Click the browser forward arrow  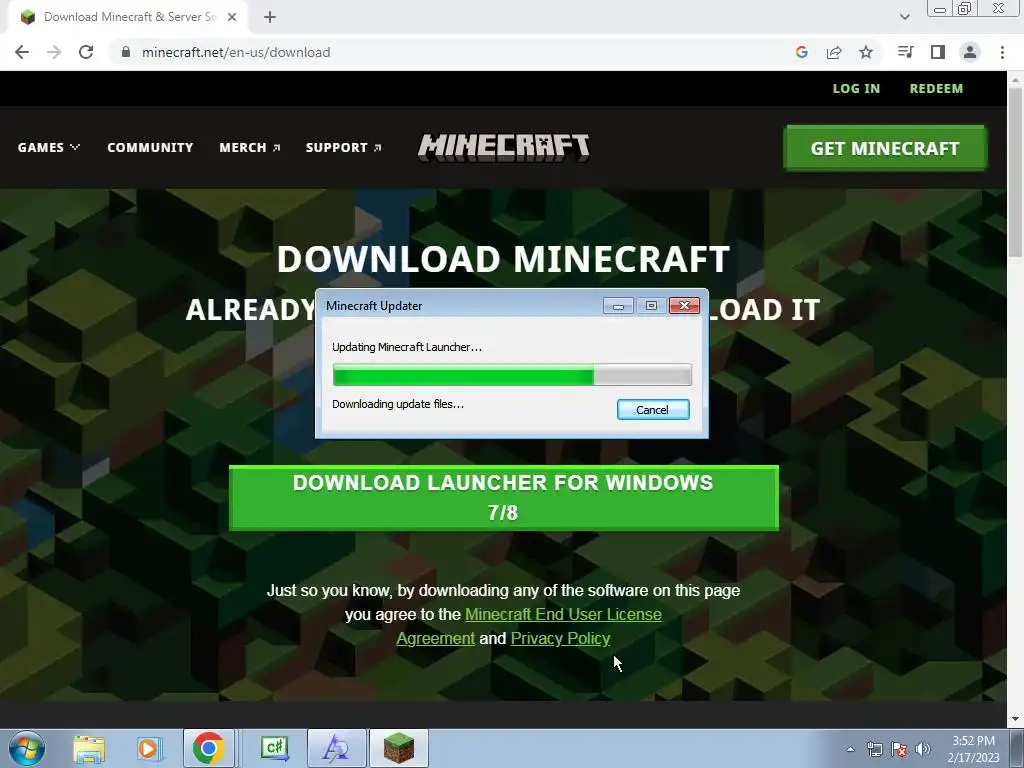54,52
